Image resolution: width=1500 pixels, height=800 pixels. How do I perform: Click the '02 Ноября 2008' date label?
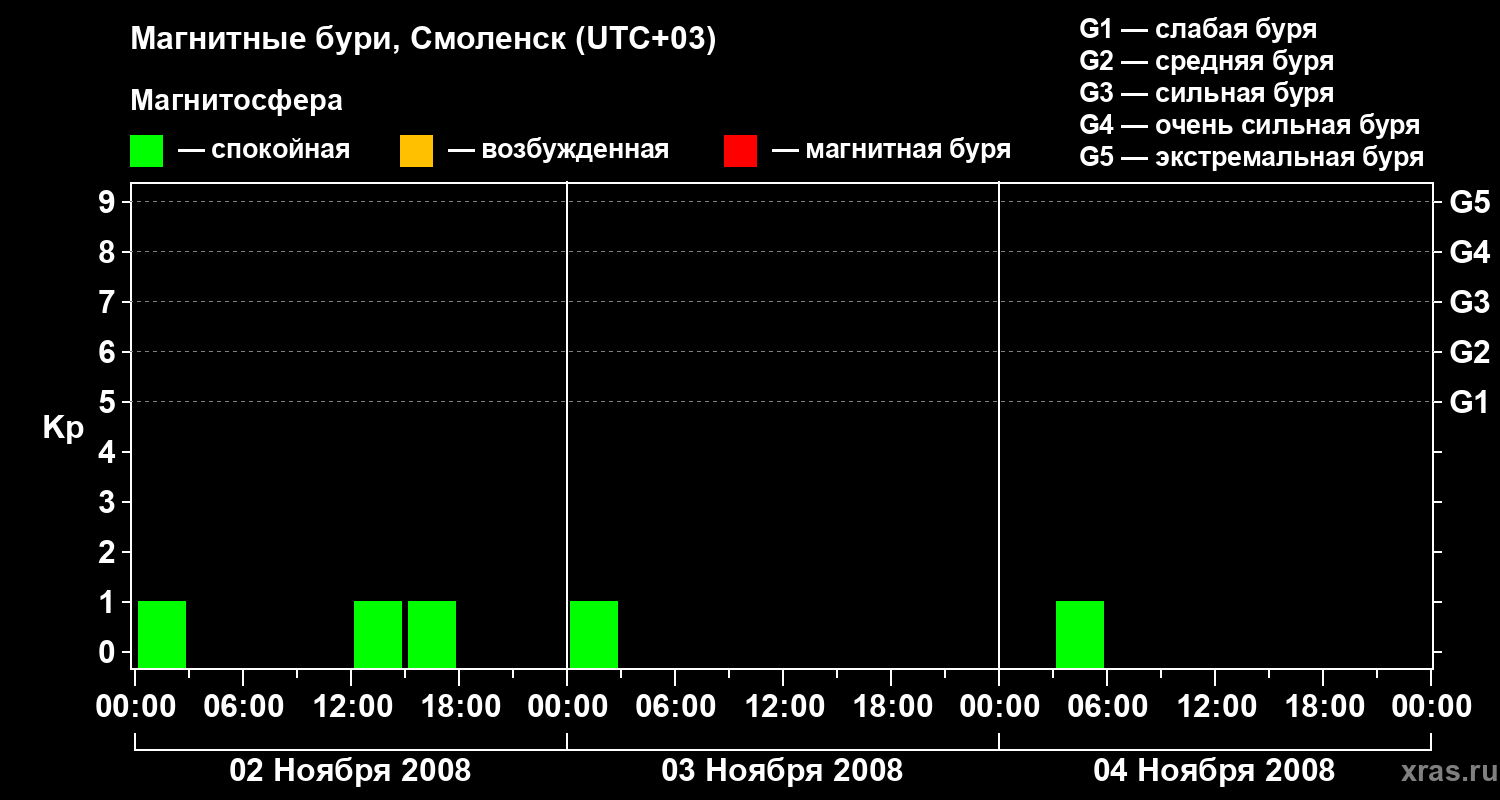tap(350, 770)
